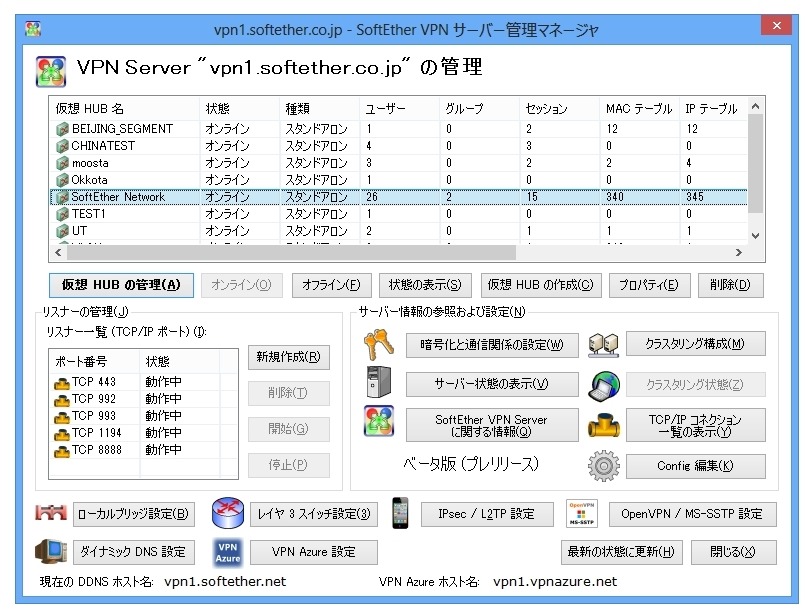Click the large VPN Server header icon
Screen dimensions: 812x616
[x=51, y=71]
